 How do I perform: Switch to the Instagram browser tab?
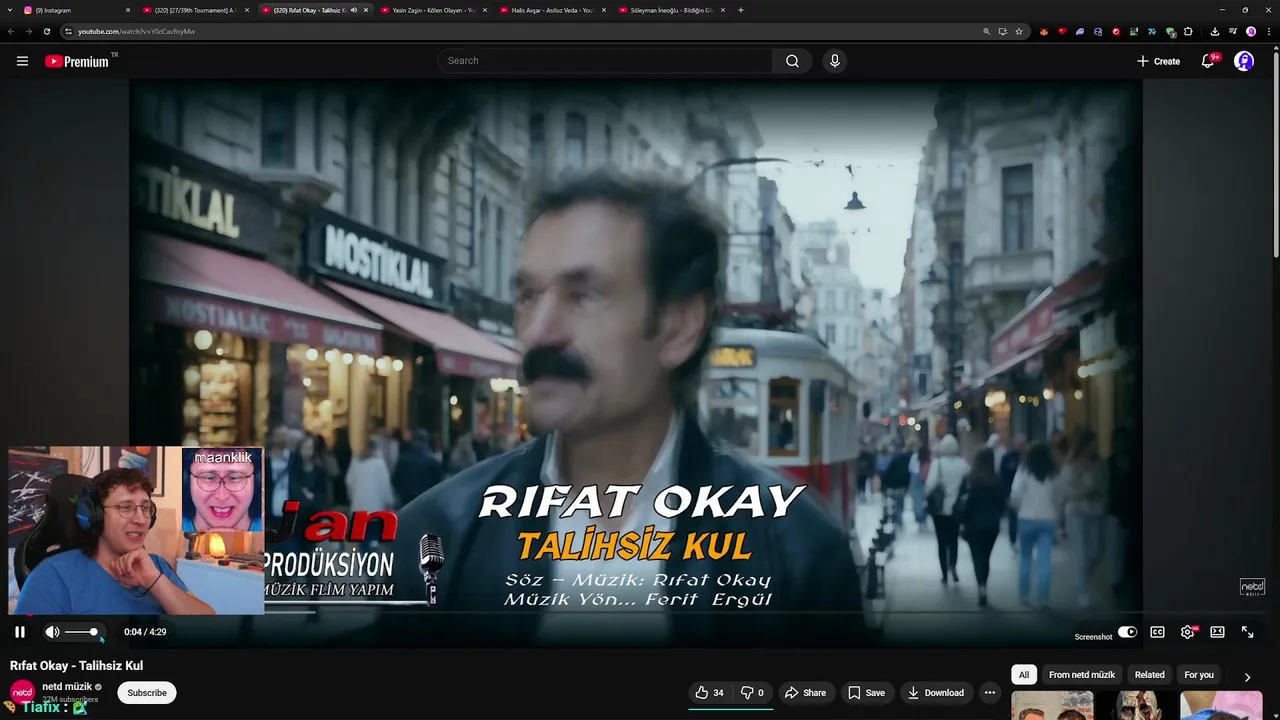click(75, 10)
